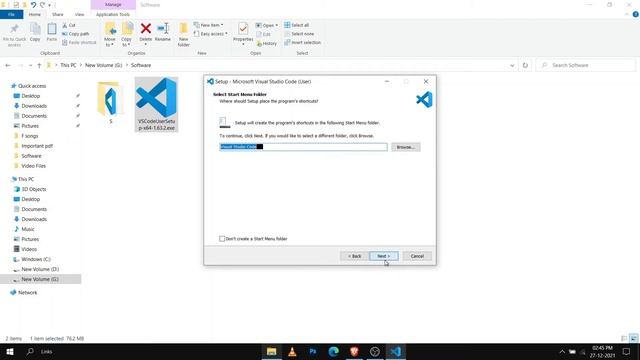Go back with Explorer back arrow
The width and height of the screenshot is (640, 360).
pos(8,65)
